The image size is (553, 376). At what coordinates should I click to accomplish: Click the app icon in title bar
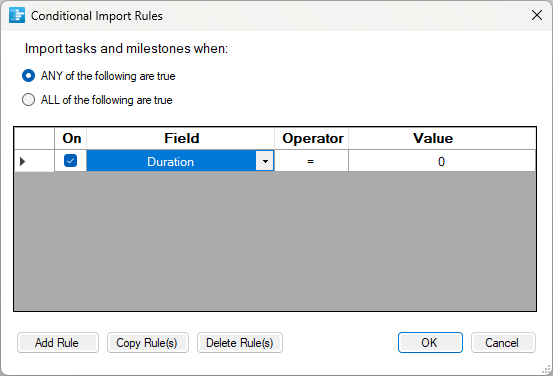tap(17, 15)
